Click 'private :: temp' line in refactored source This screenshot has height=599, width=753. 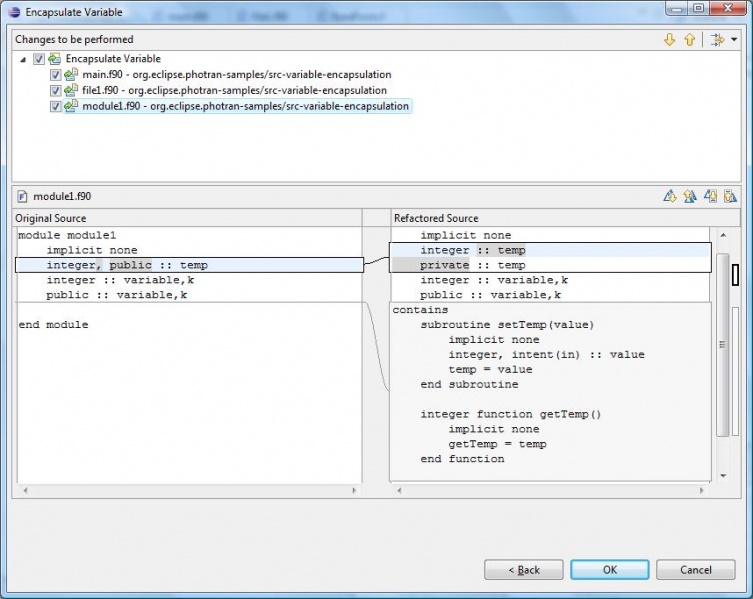pyautogui.click(x=473, y=265)
